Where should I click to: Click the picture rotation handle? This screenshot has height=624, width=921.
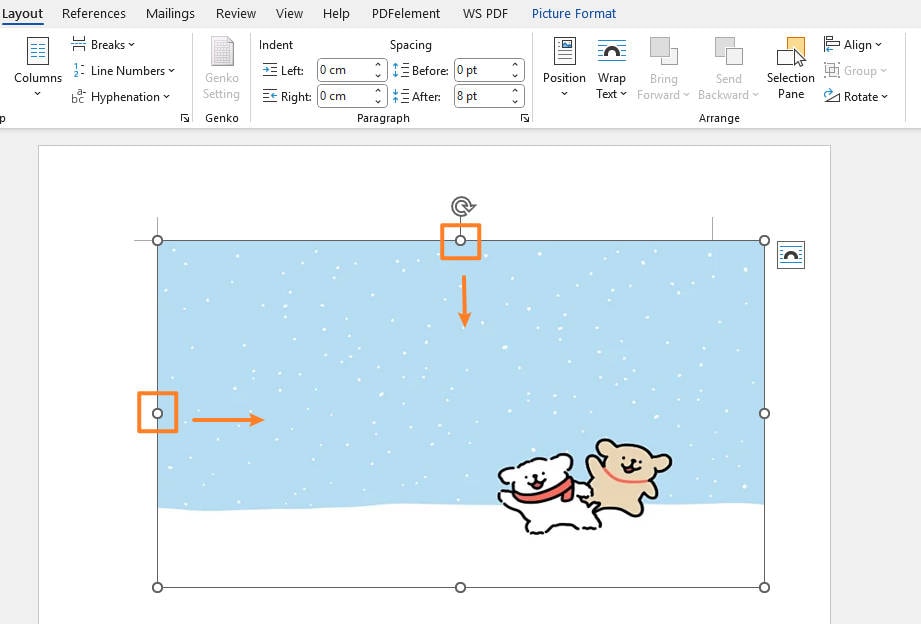point(463,206)
